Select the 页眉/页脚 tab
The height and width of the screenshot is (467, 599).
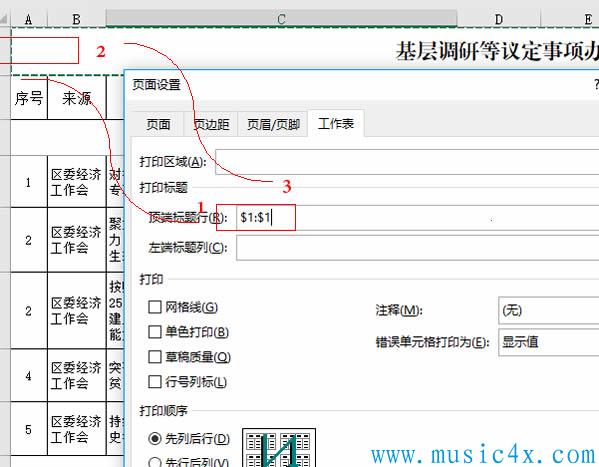[273, 124]
